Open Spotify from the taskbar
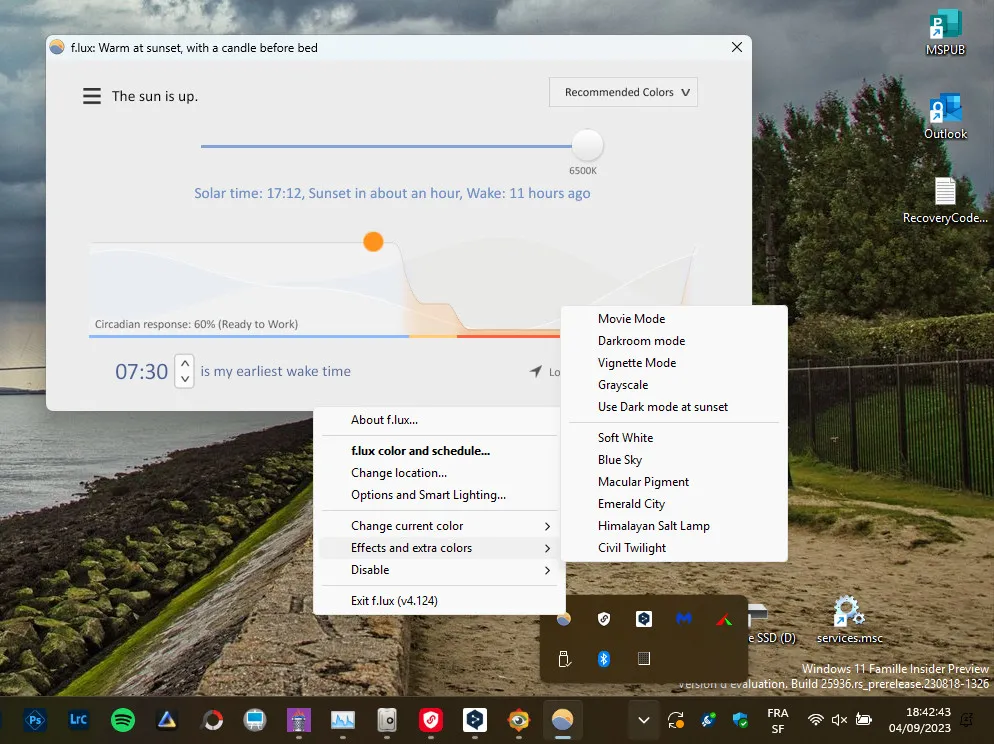The width and height of the screenshot is (994, 744). pos(123,720)
